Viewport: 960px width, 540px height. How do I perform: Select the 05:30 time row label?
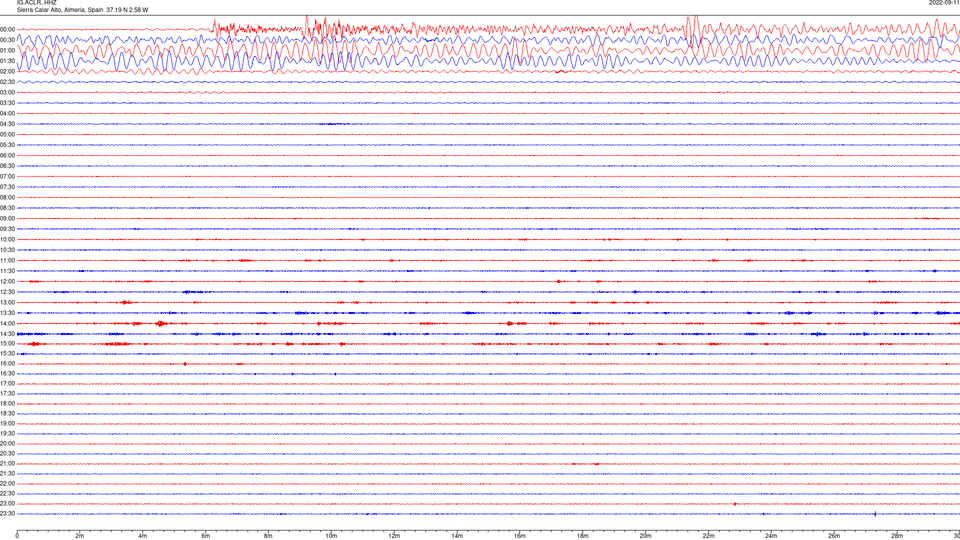7,144
